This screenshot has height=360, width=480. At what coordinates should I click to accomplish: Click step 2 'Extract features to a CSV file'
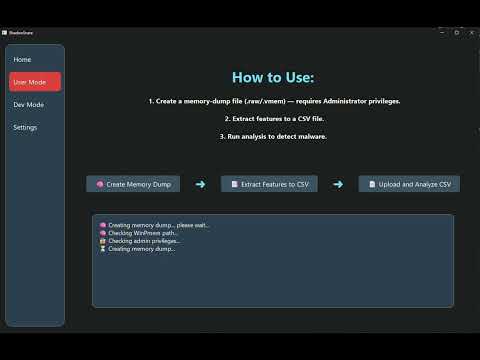point(274,119)
